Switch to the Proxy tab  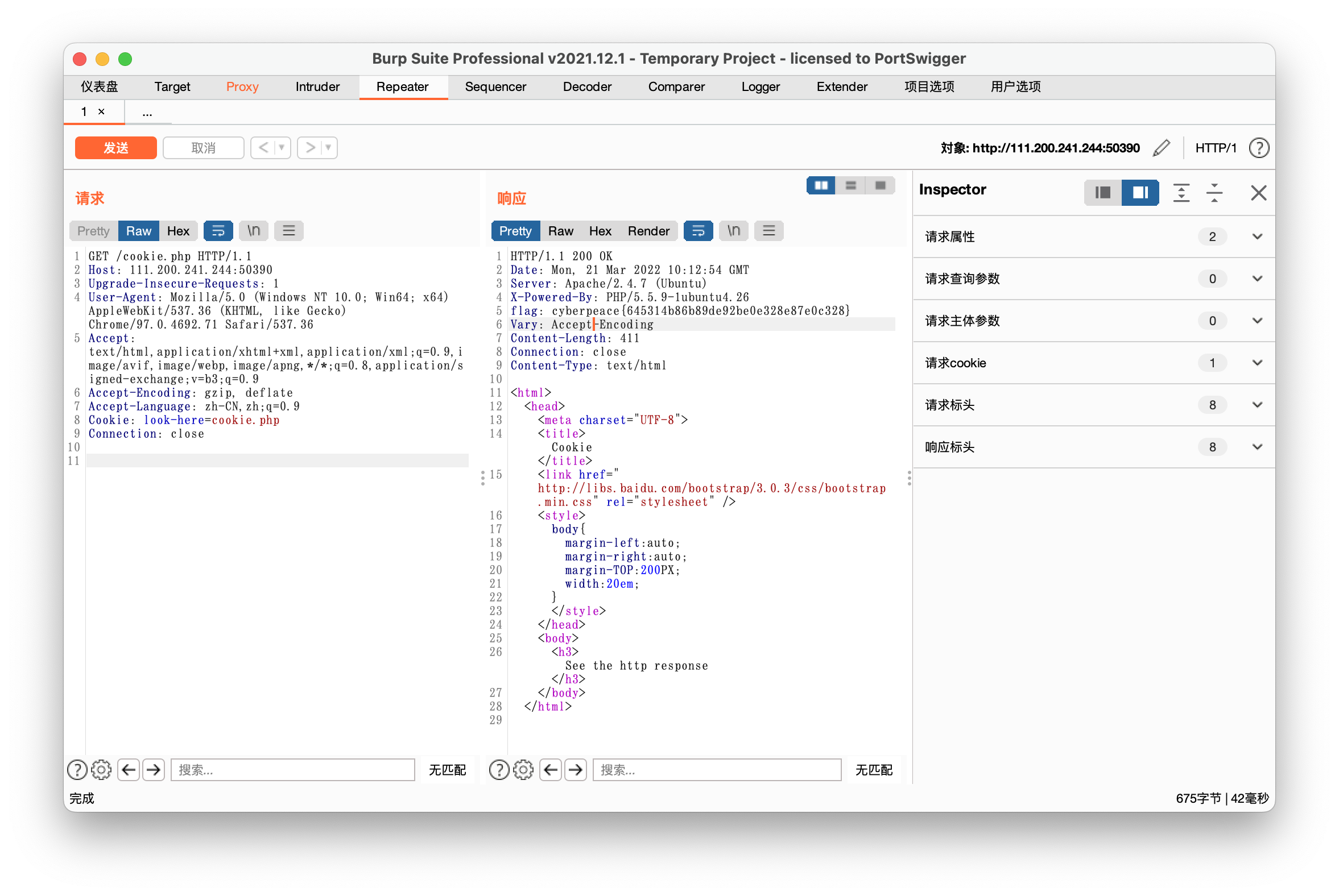click(242, 87)
